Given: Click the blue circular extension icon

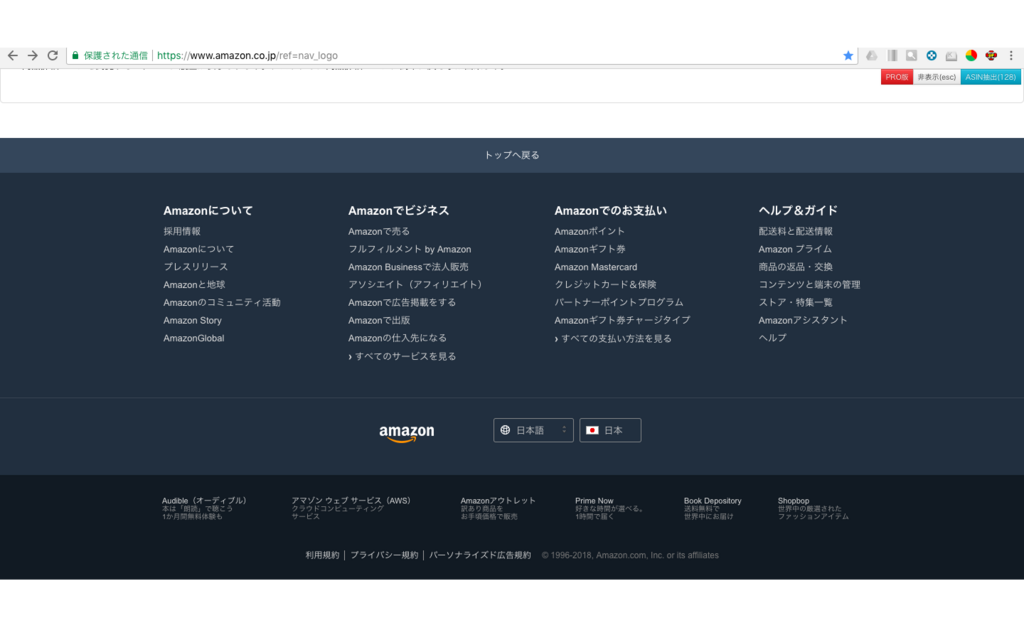Looking at the screenshot, I should point(931,56).
